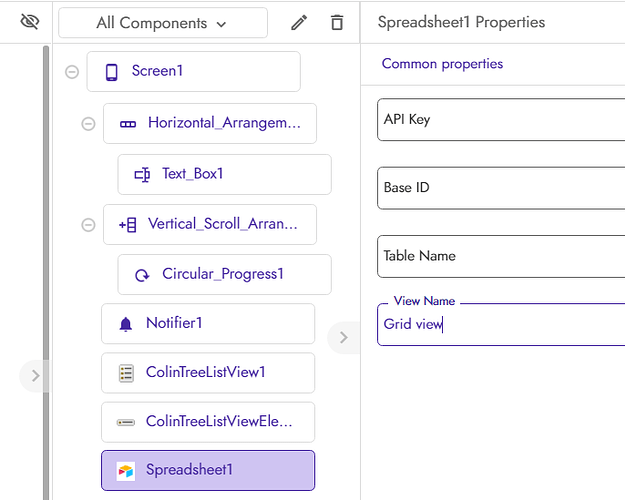Click the Text_Box1 component icon

point(142,175)
